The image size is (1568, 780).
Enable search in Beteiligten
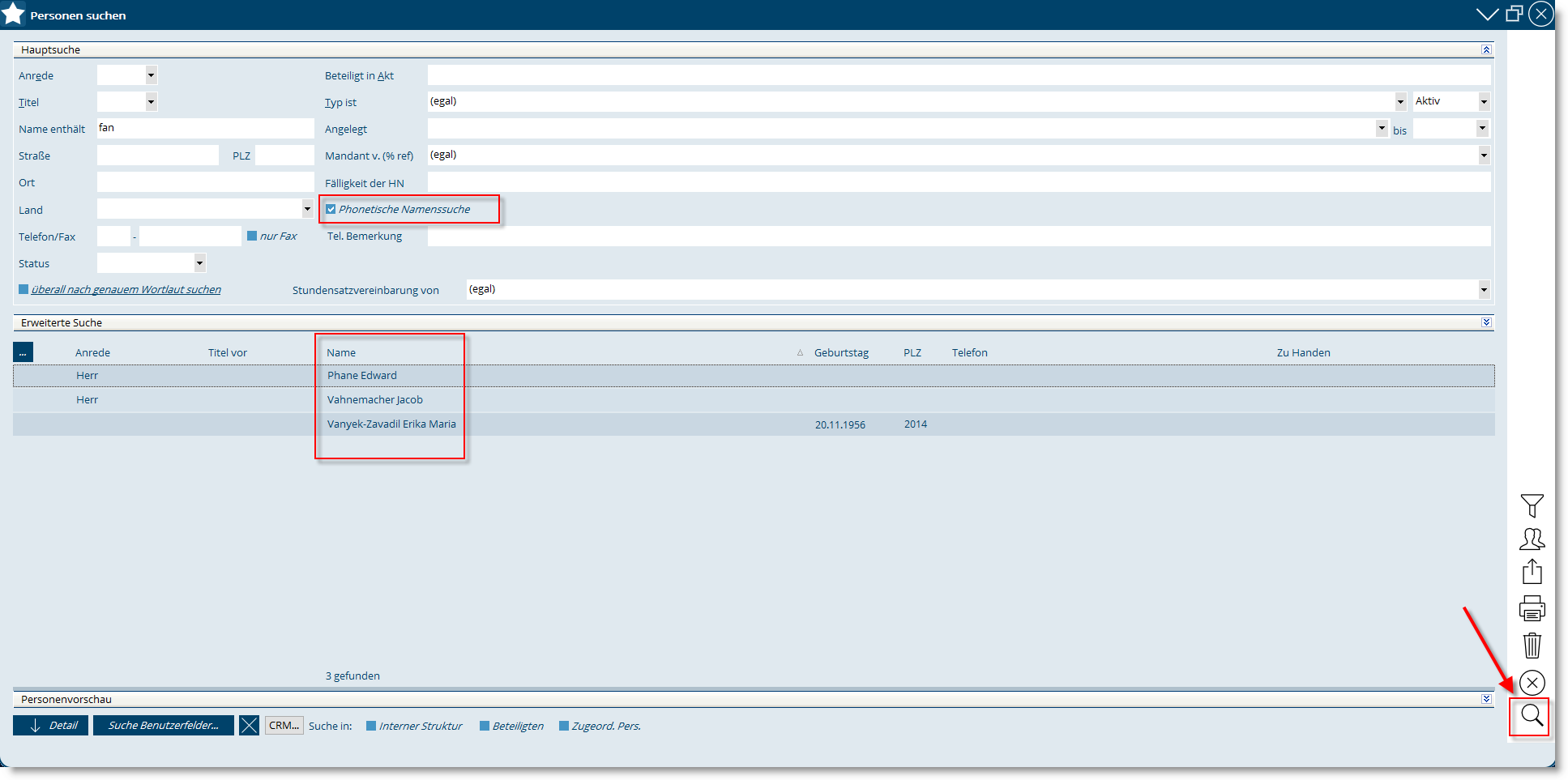[x=485, y=726]
